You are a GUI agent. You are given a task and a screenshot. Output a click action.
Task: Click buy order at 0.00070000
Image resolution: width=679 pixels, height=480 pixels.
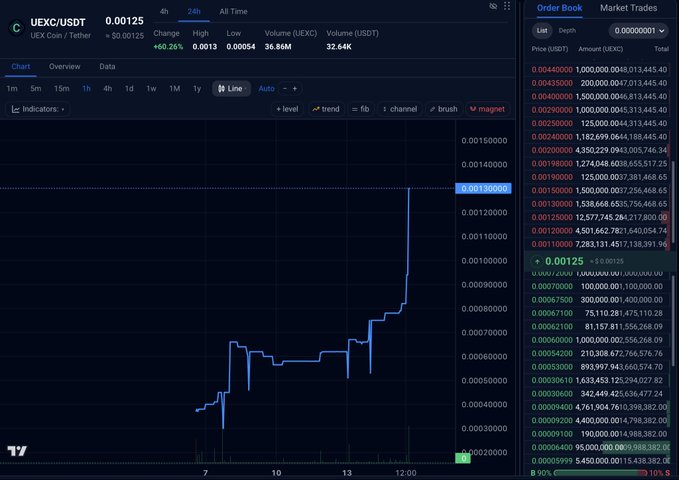pos(598,286)
